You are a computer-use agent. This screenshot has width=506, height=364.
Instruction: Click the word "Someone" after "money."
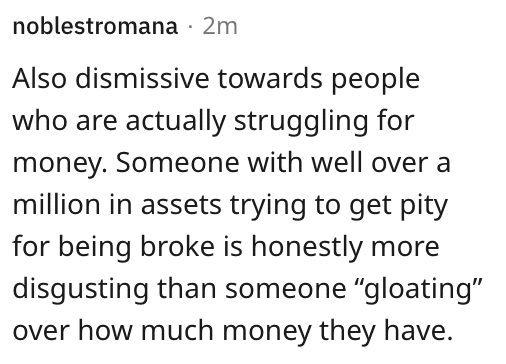click(x=177, y=163)
